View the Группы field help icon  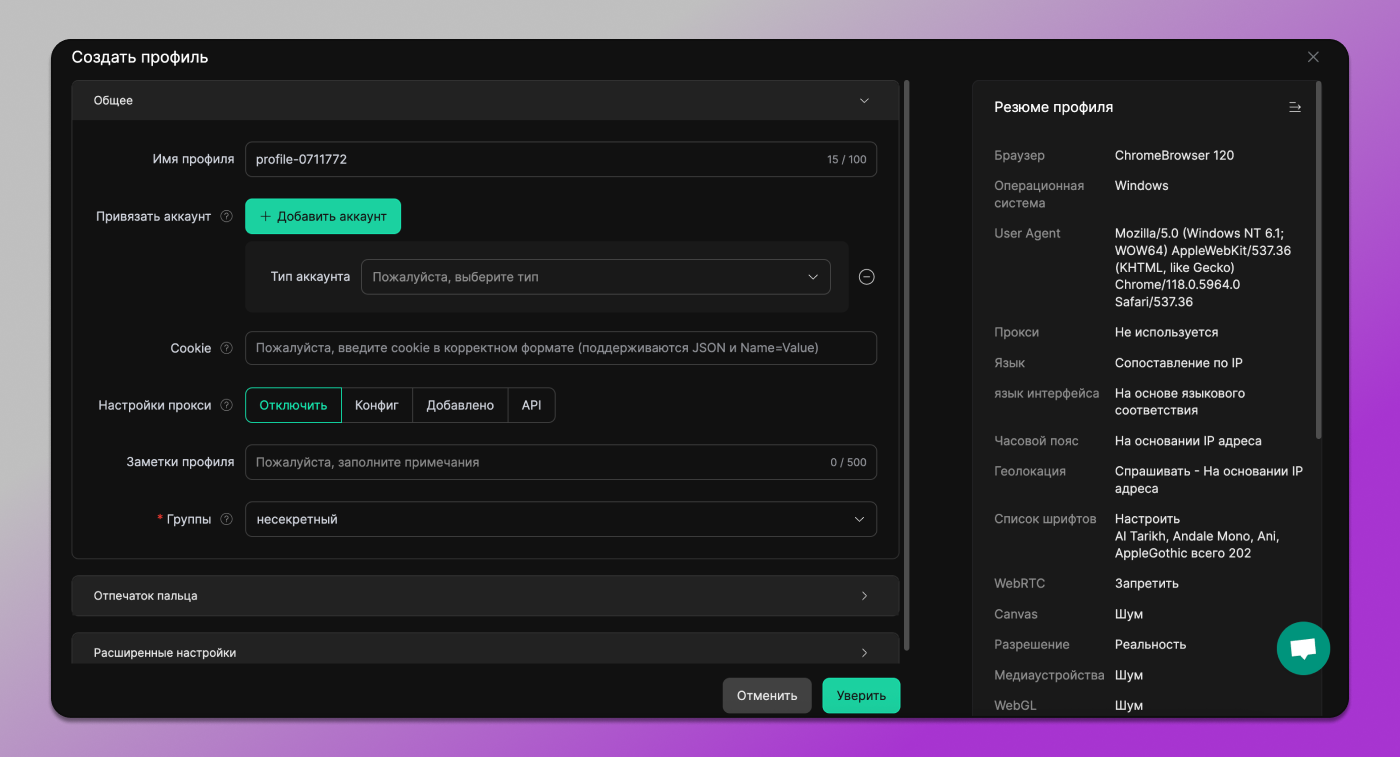226,519
